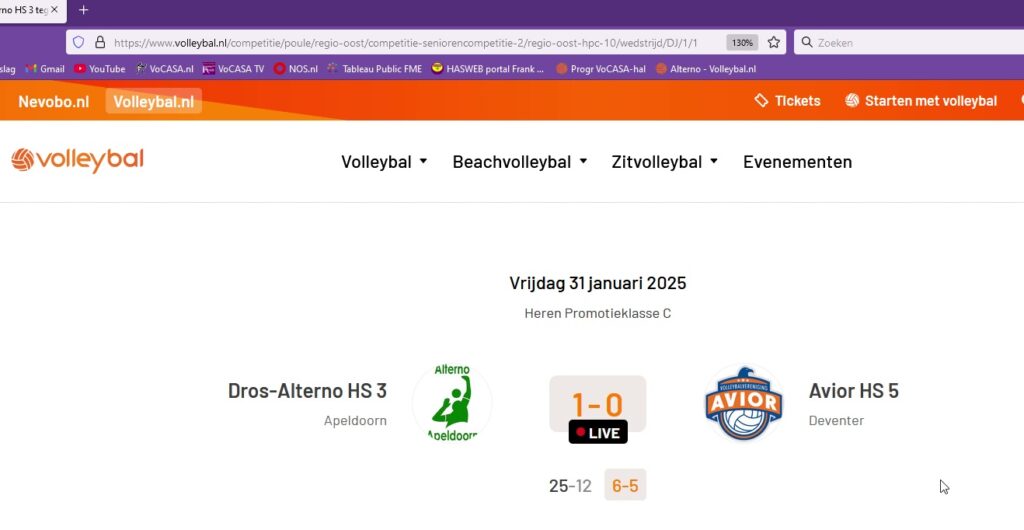Open a new browser tab
Viewport: 1024px width, 530px height.
tap(84, 10)
